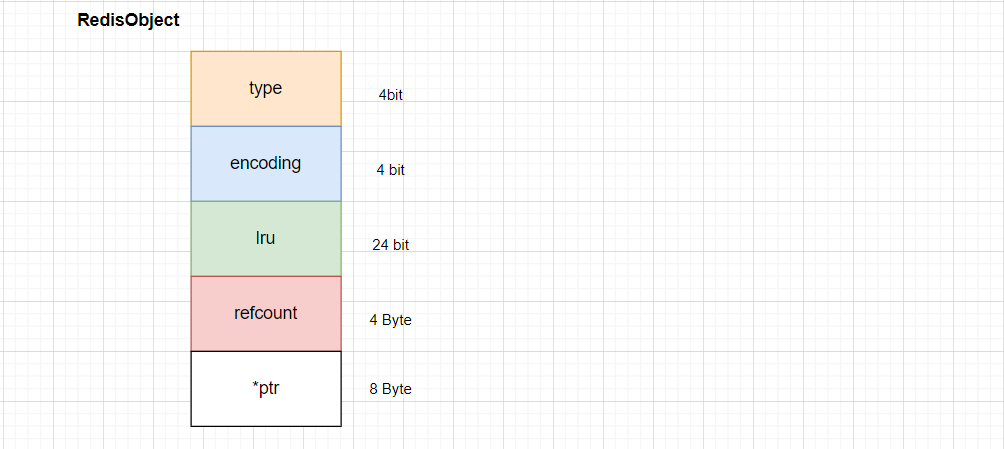Click the bottom edge of the *ptr box
The width and height of the screenshot is (1004, 449).
coord(266,426)
